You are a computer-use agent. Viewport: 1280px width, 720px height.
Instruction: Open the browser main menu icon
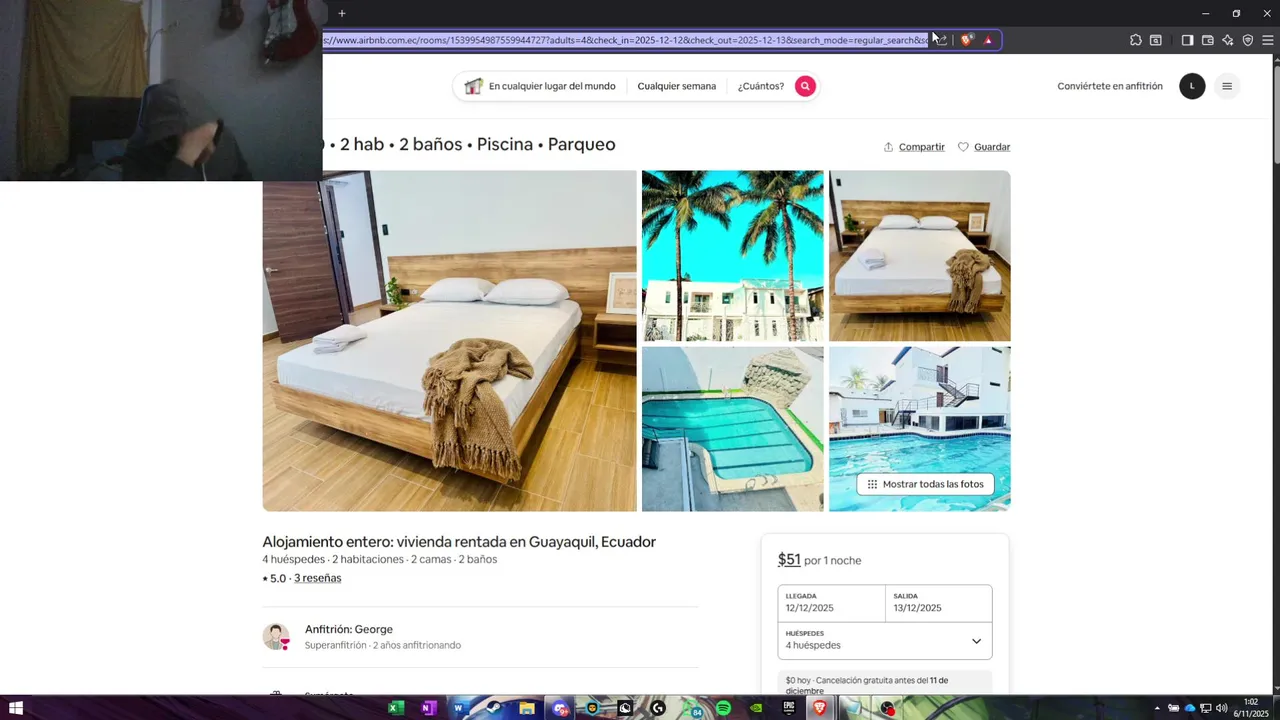tap(1267, 40)
